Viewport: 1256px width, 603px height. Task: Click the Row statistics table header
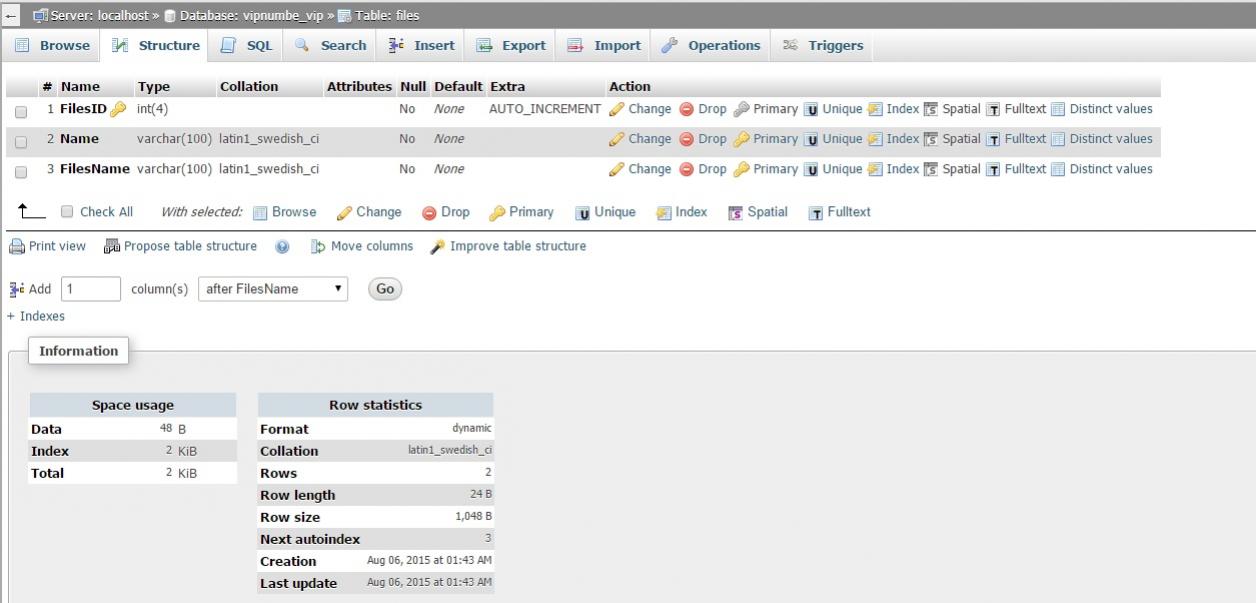click(376, 405)
